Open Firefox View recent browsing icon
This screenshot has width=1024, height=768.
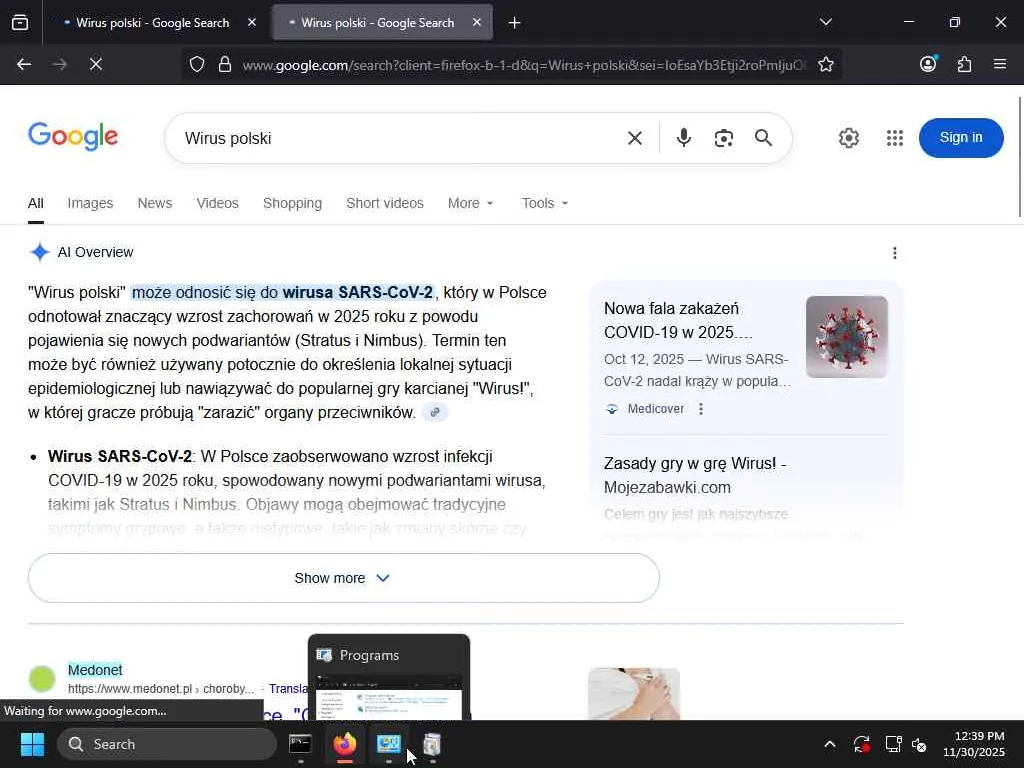tap(20, 22)
